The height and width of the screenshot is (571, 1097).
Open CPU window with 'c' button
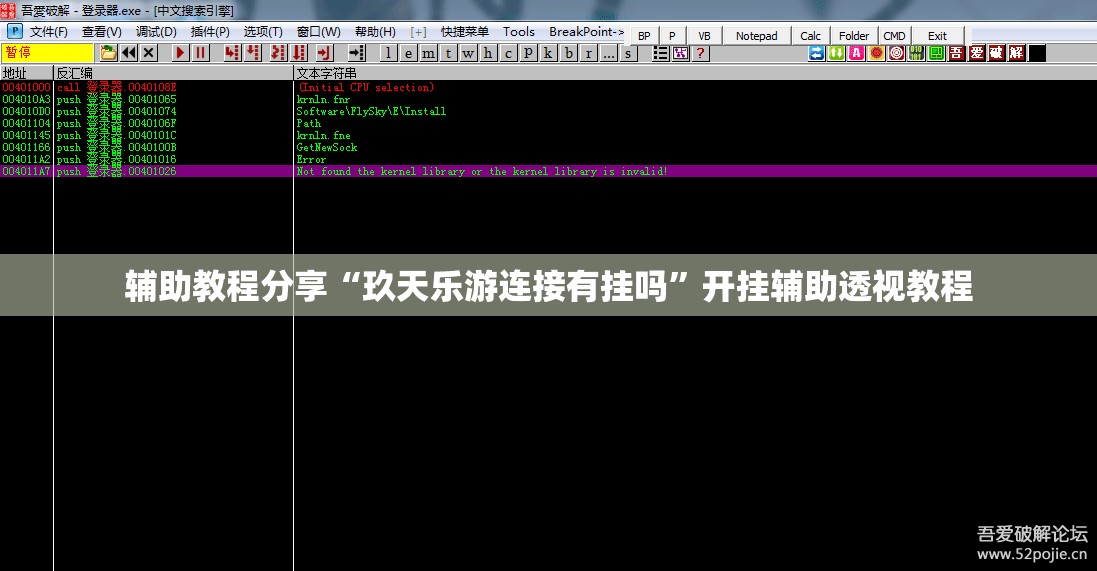(509, 53)
